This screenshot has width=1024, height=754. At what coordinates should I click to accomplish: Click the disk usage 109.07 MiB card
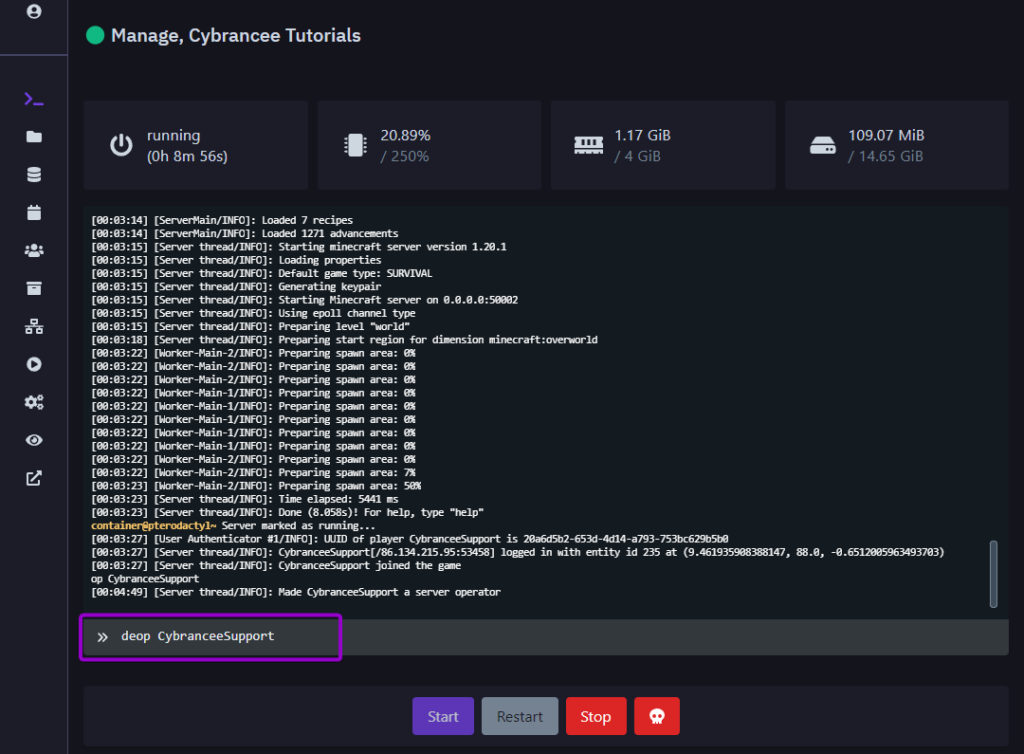[x=896, y=145]
